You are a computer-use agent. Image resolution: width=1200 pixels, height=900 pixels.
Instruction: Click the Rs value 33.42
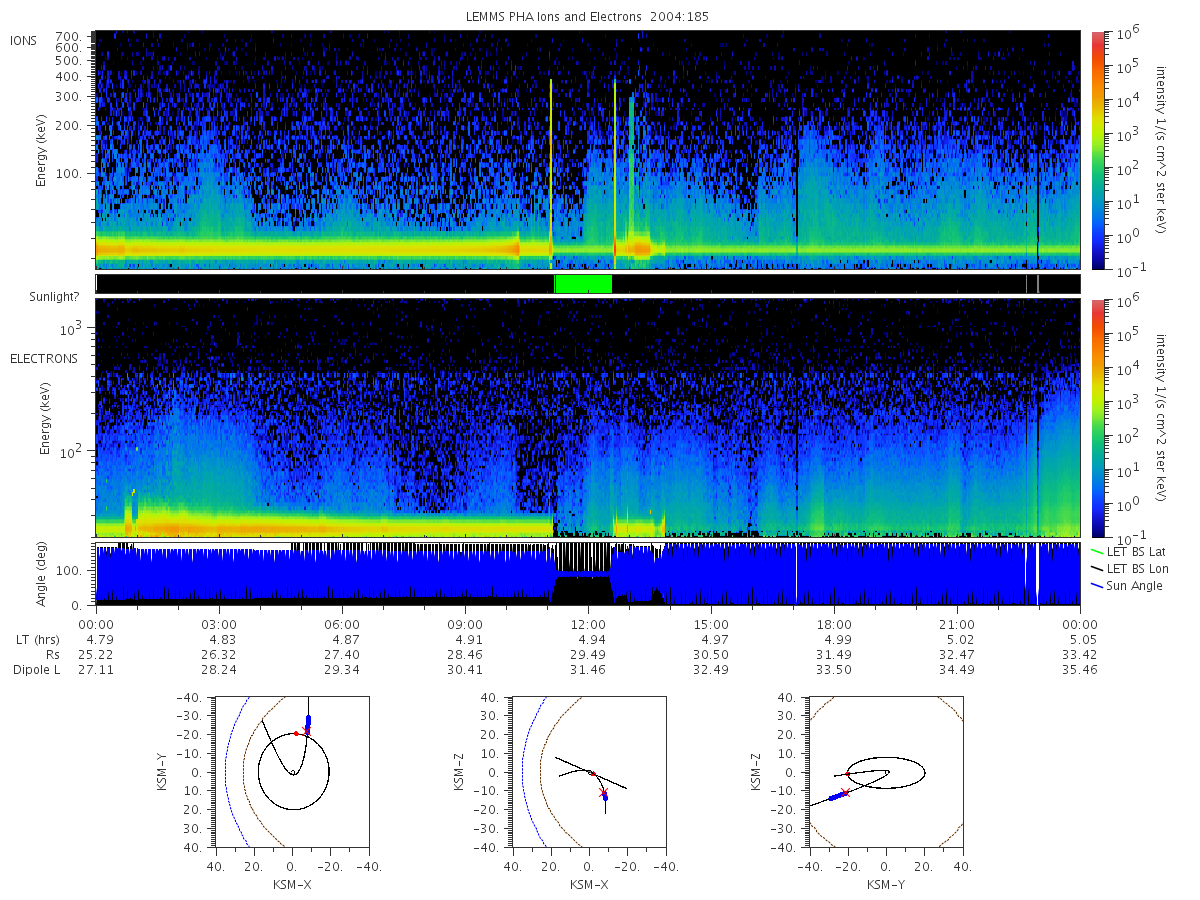click(1080, 654)
